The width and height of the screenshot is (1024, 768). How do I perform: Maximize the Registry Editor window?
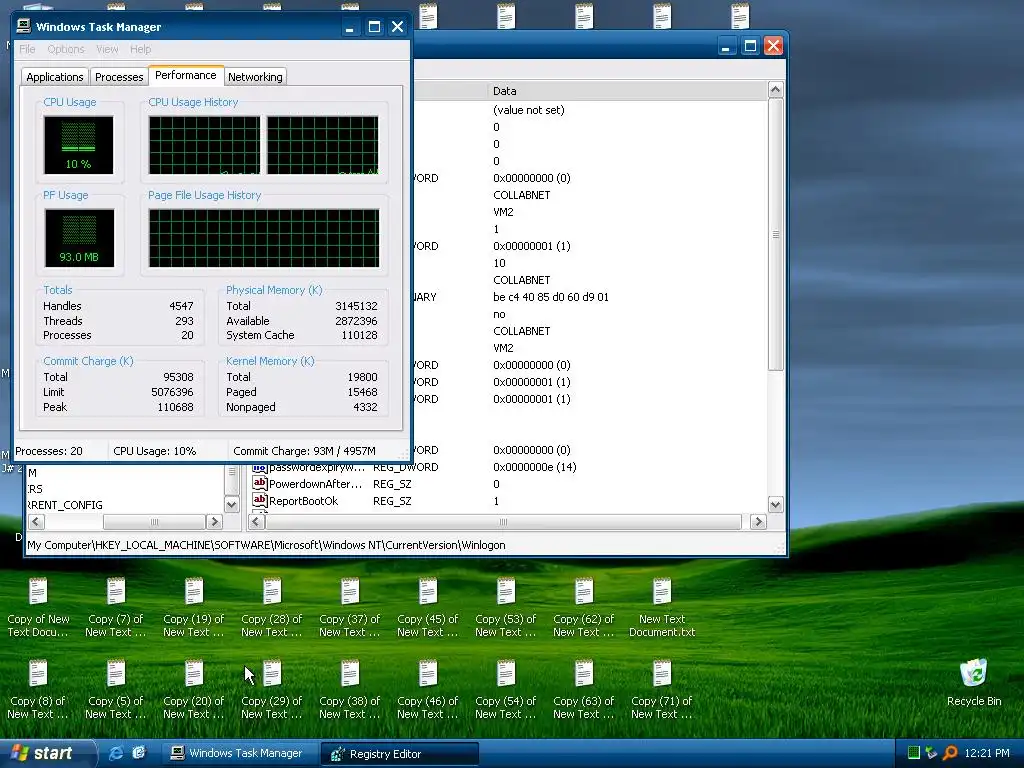[750, 46]
